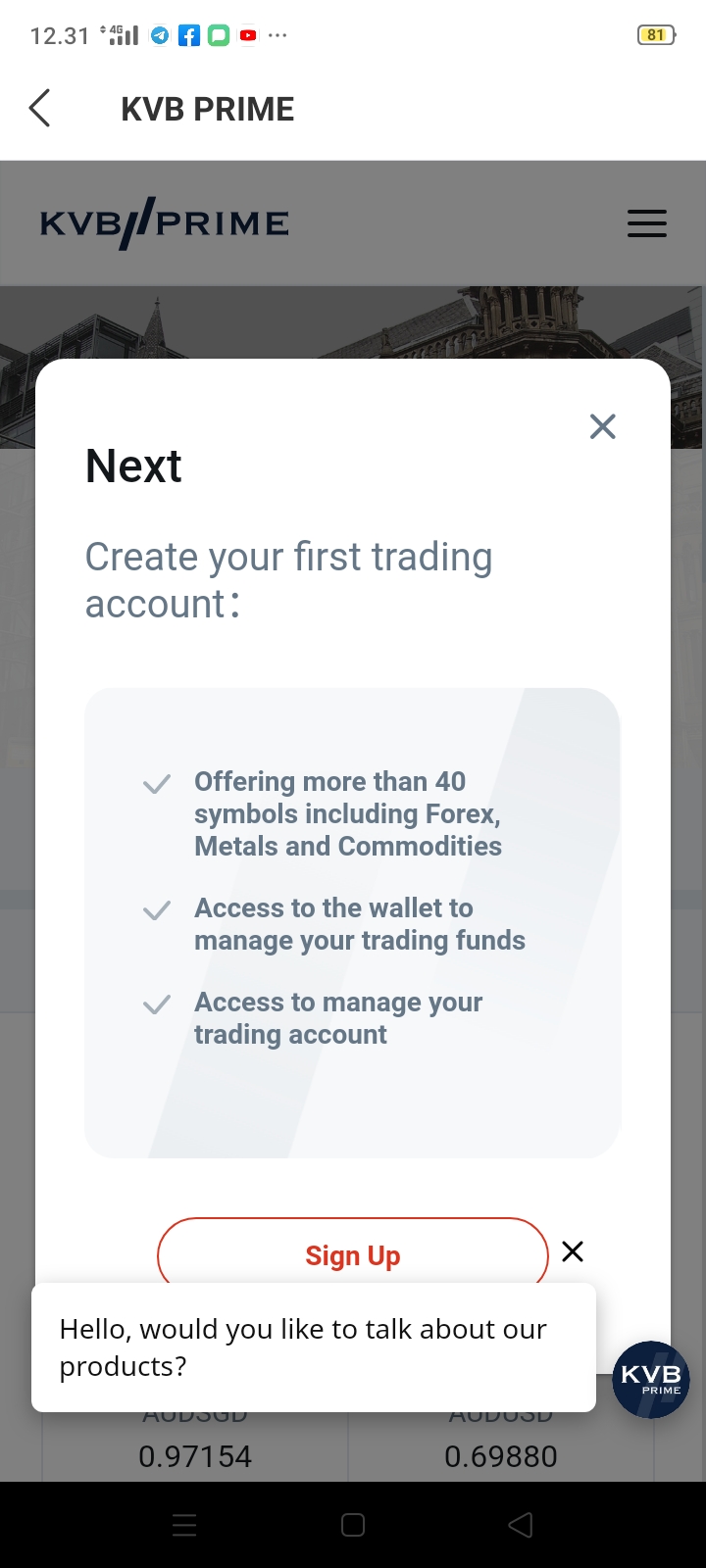Tap the 'Create your first trading account' text
The height and width of the screenshot is (1568, 706).
289,580
